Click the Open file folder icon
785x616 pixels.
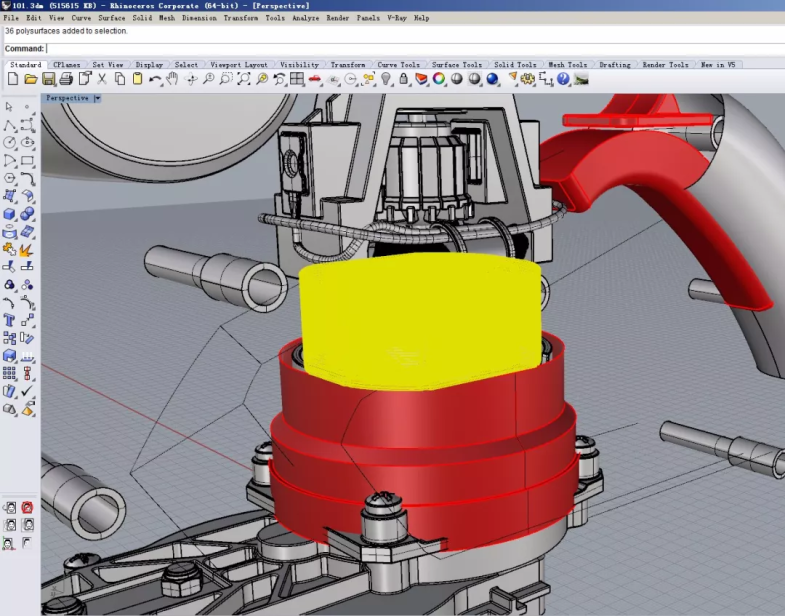point(30,79)
